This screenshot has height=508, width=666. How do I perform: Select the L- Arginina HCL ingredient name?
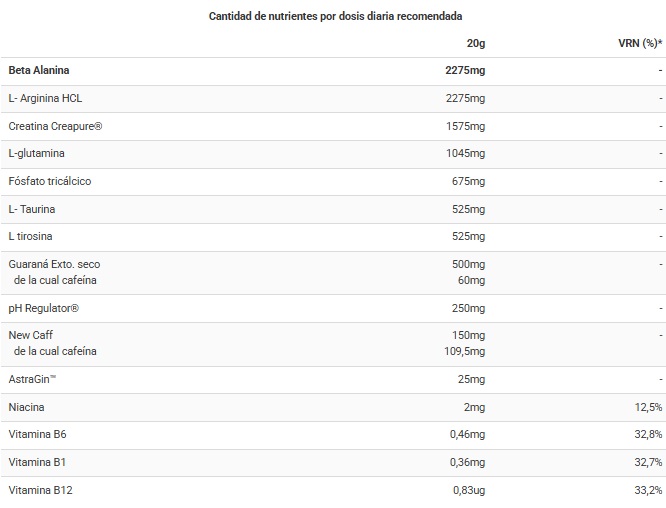(x=45, y=99)
